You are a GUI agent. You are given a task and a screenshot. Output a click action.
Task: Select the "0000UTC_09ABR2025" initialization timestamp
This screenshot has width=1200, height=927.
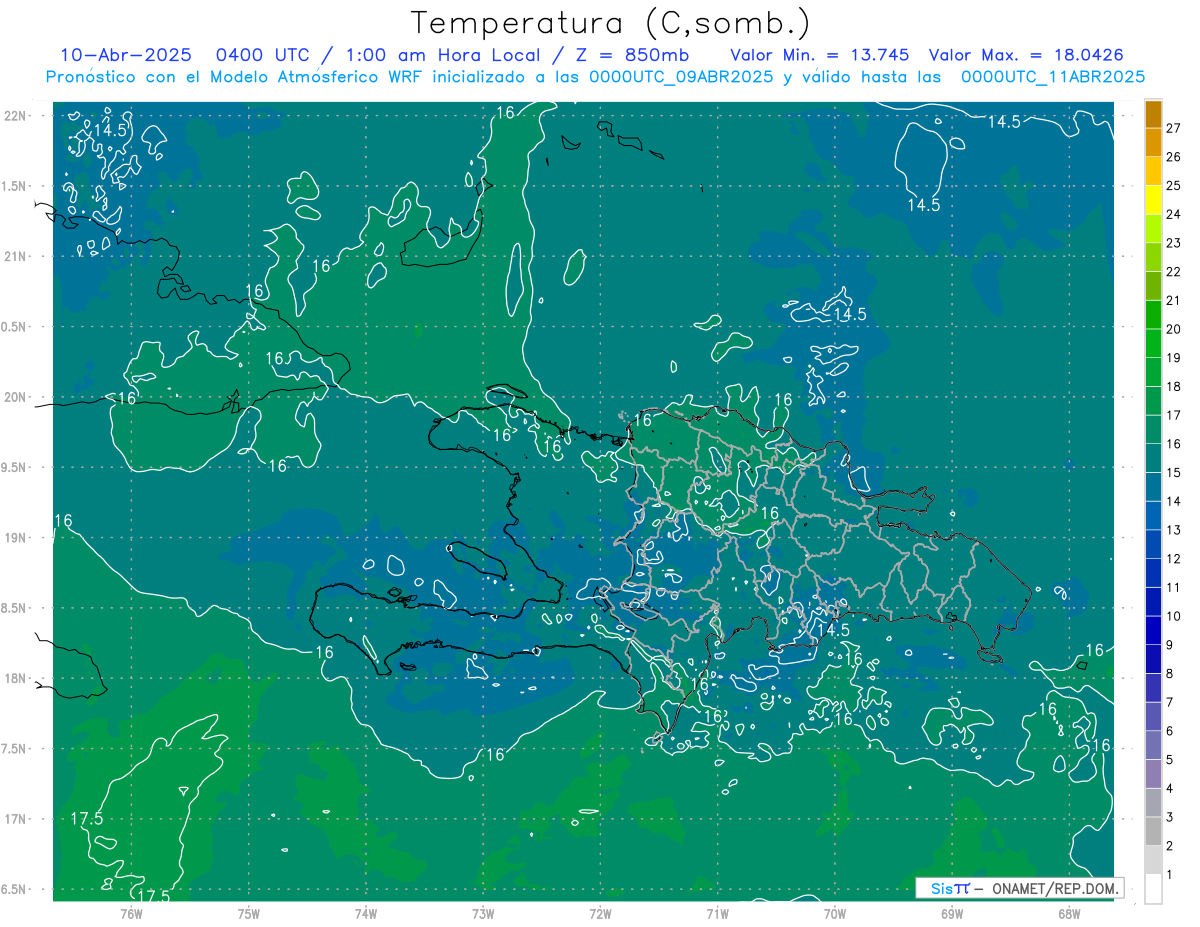(681, 77)
